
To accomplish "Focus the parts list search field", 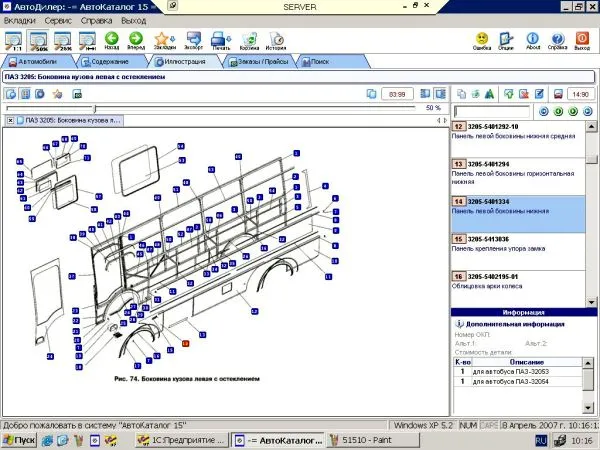I will click(492, 111).
